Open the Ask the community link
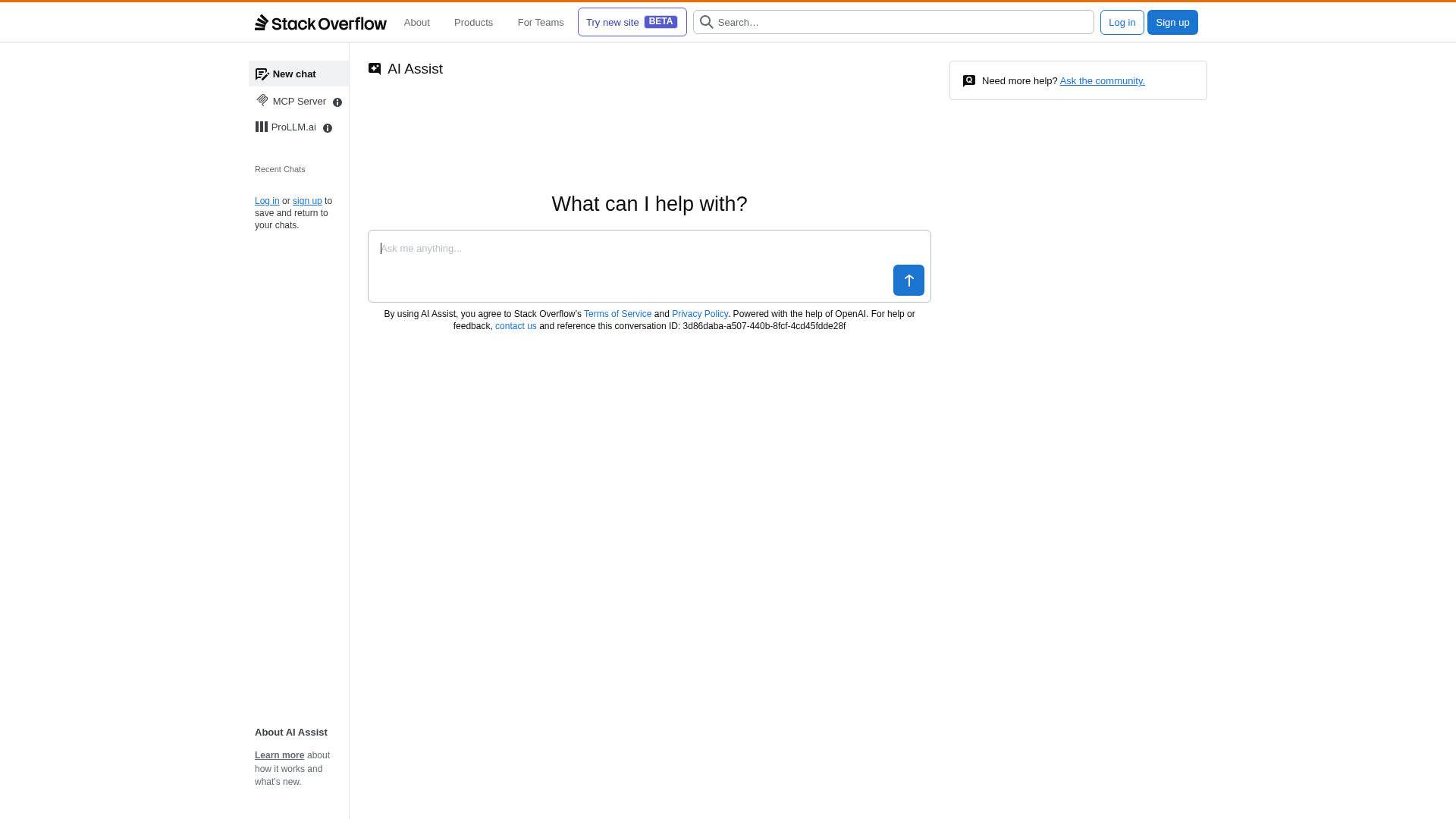This screenshot has width=1456, height=819. click(1102, 81)
